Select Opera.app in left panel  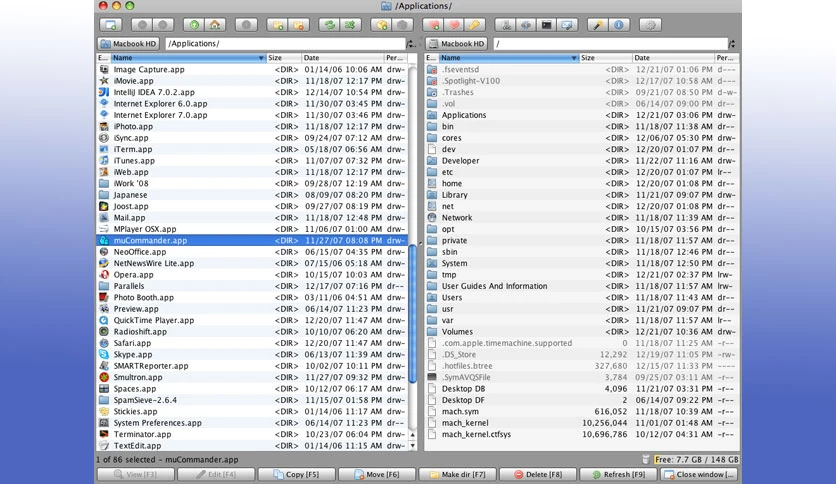pyautogui.click(x=252, y=275)
